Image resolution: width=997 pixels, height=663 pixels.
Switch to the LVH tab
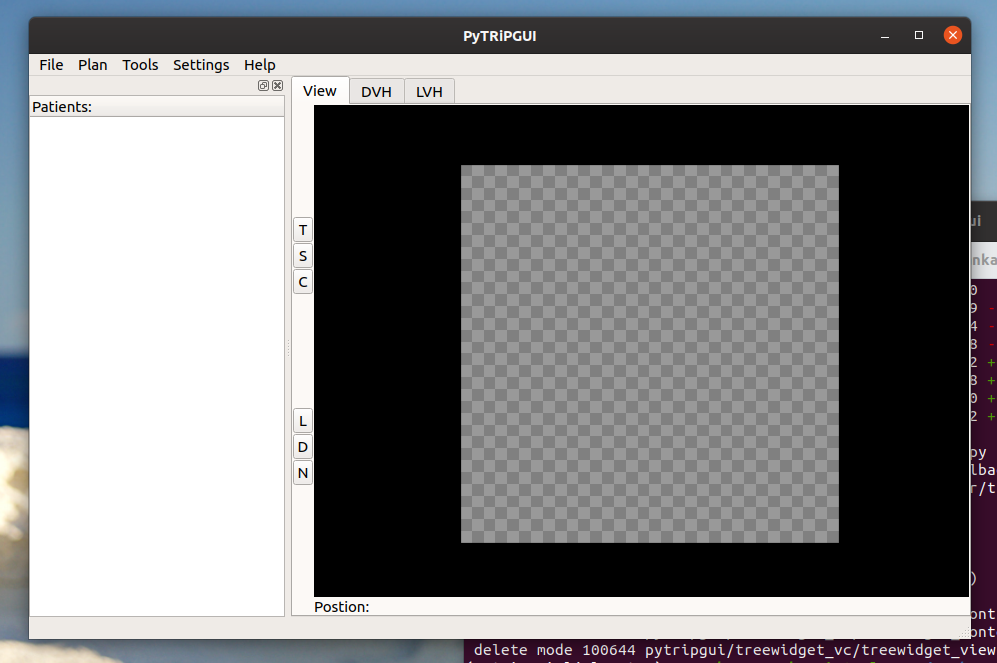(x=429, y=91)
